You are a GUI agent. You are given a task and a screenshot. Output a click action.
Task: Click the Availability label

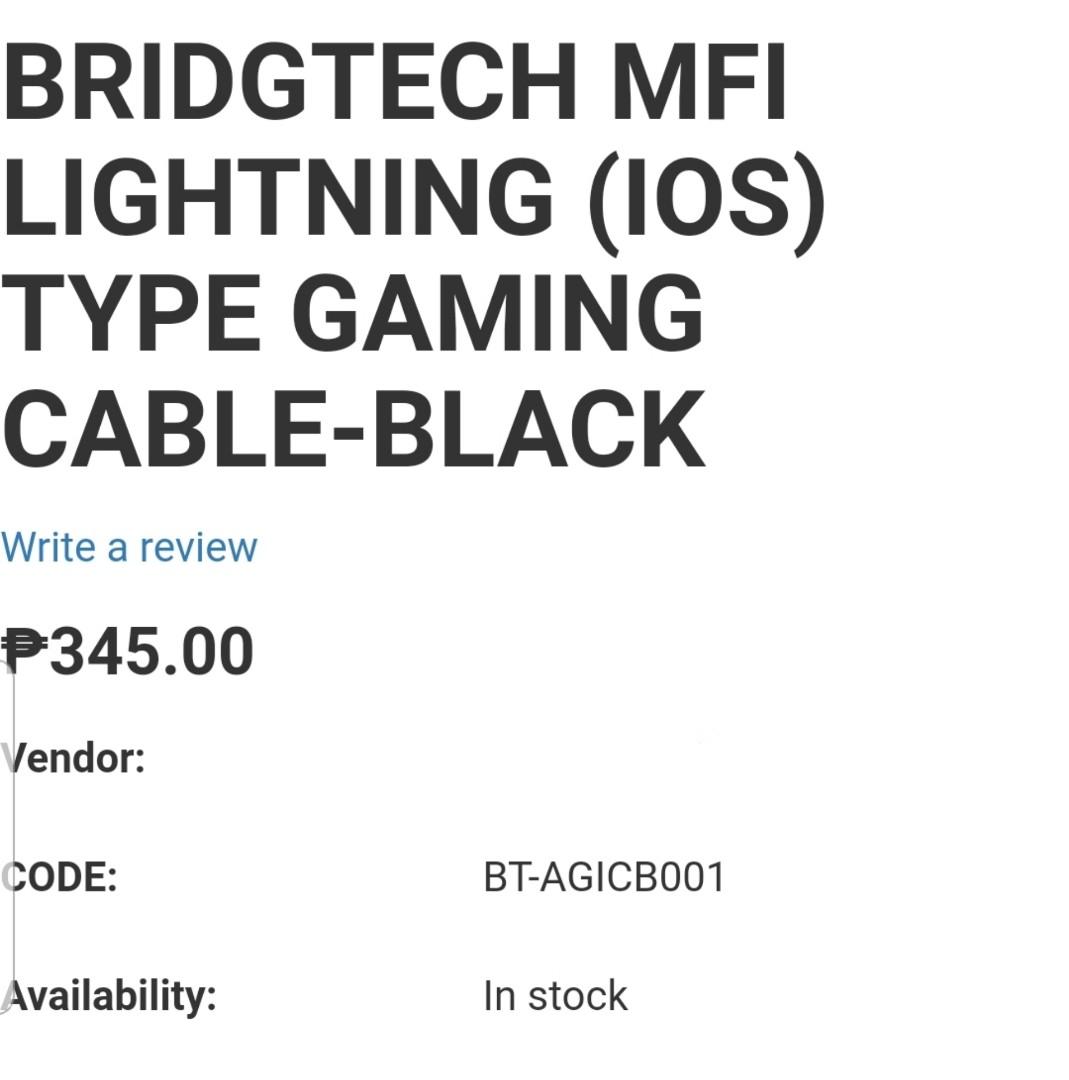click(x=112, y=994)
